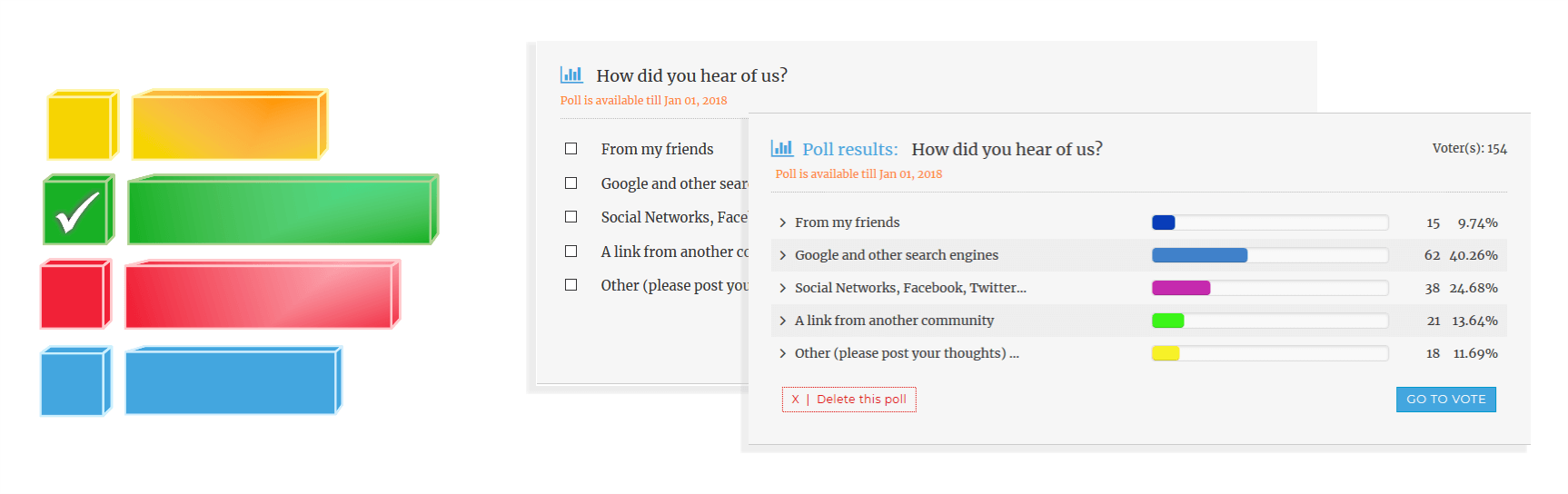Tick the 'Google and other search' checkbox
This screenshot has height=494, width=1568.
(571, 183)
